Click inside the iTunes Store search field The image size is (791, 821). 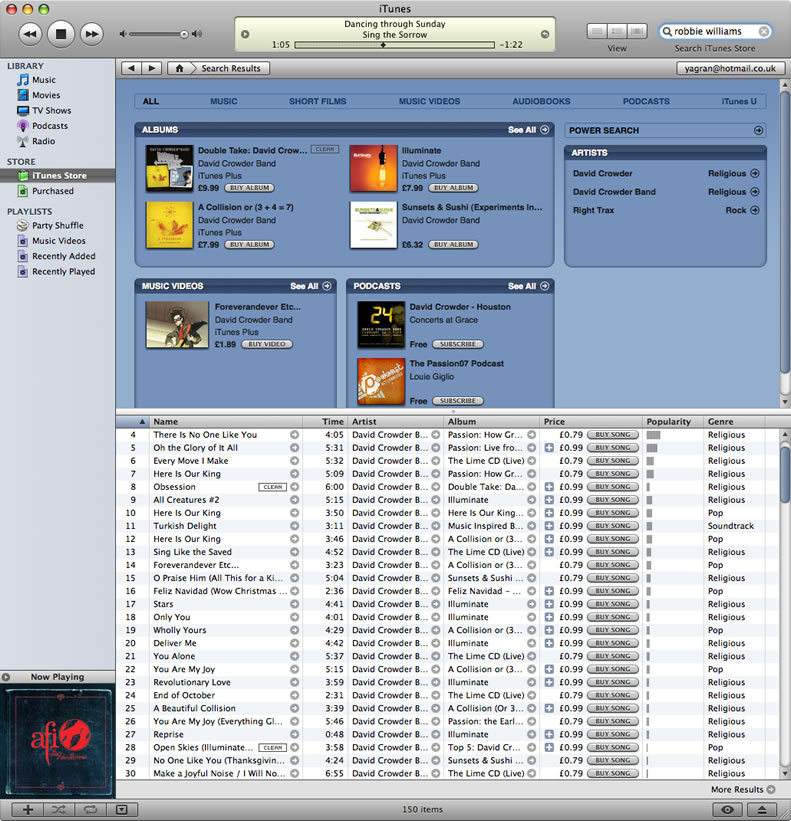point(714,31)
